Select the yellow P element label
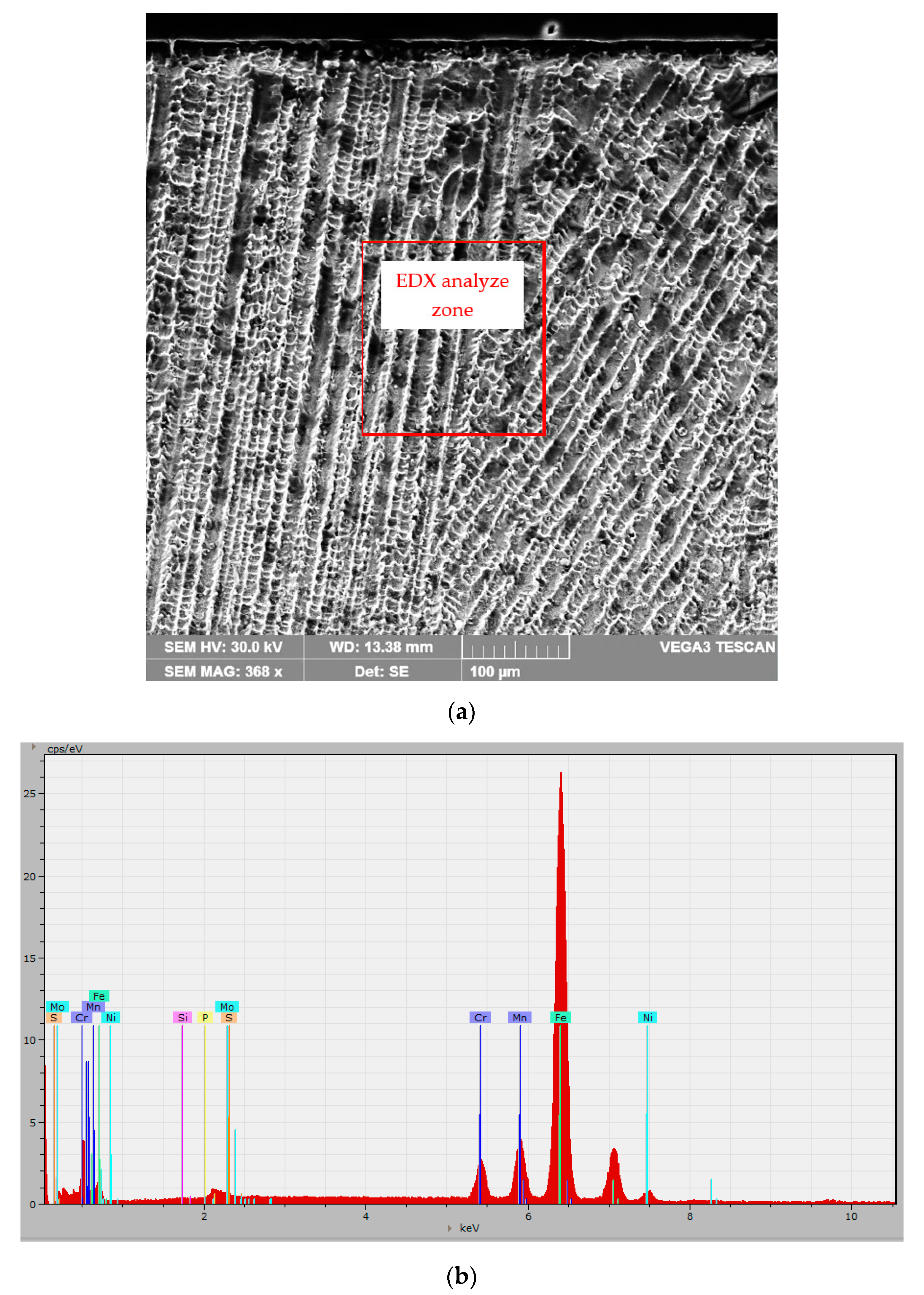The image size is (924, 1295). [205, 1017]
